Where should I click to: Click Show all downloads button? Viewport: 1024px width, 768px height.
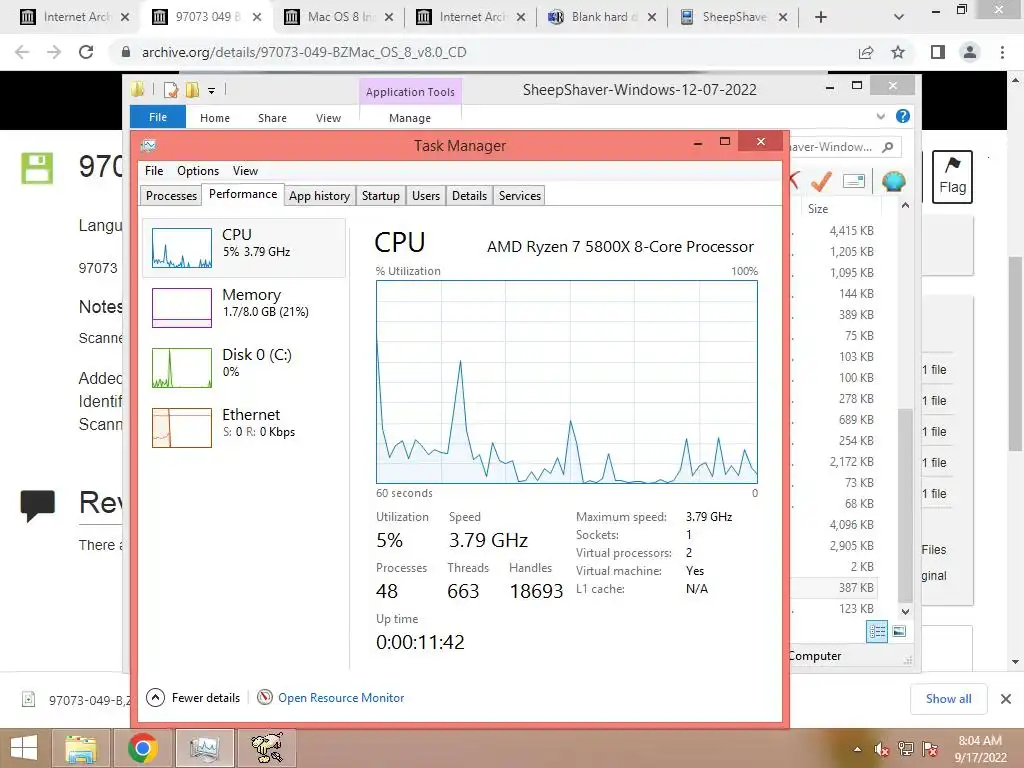(948, 699)
